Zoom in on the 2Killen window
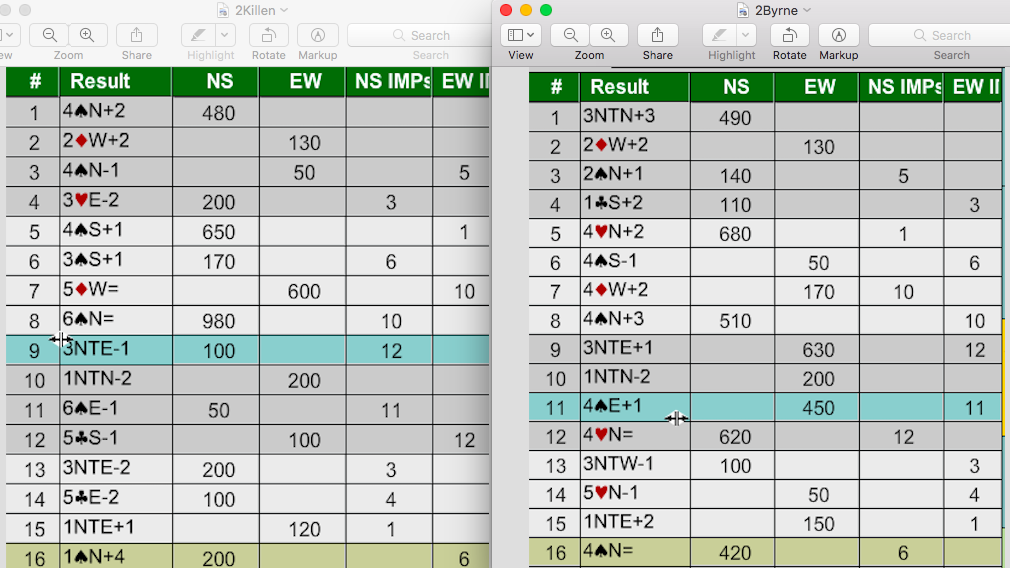This screenshot has width=1010, height=568. [x=87, y=35]
